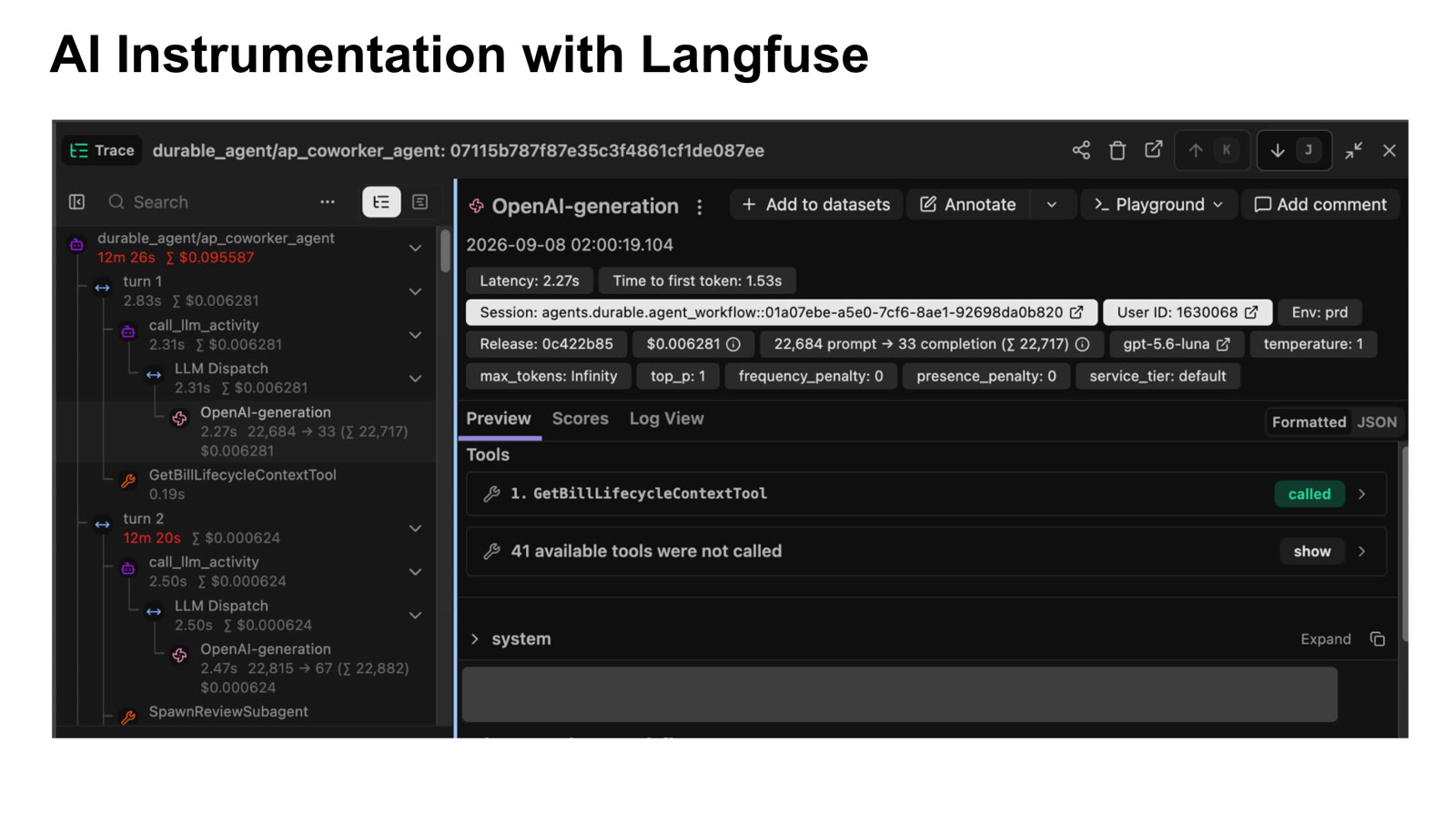Switch to the Scores tab
This screenshot has width=1456, height=814.
point(581,419)
